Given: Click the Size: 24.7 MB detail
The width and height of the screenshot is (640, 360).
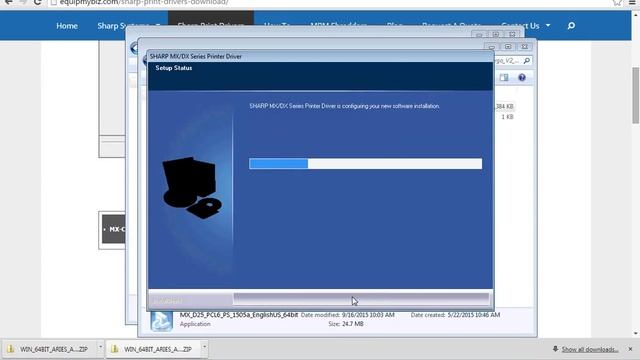Looking at the screenshot, I should (x=346, y=324).
